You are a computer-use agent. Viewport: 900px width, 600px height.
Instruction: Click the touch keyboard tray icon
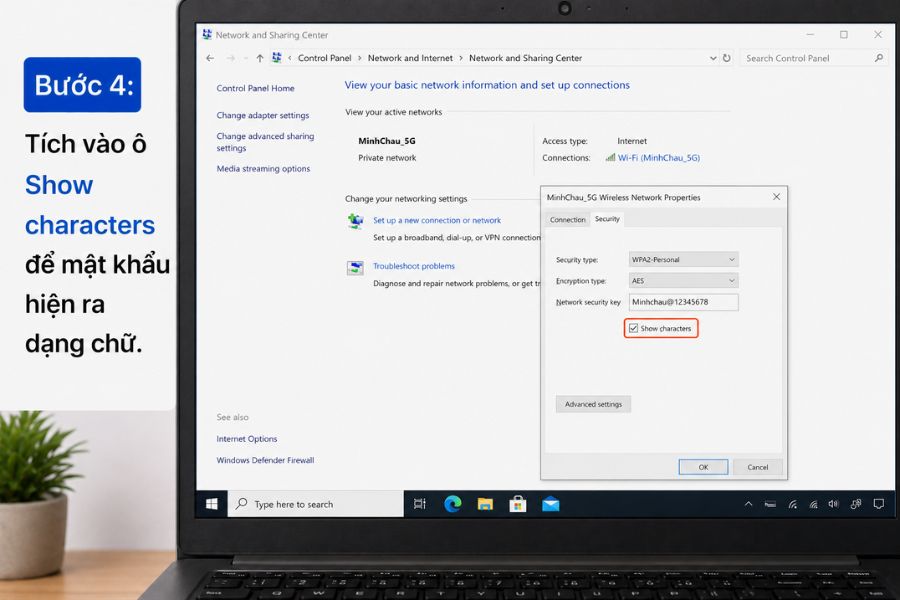770,504
